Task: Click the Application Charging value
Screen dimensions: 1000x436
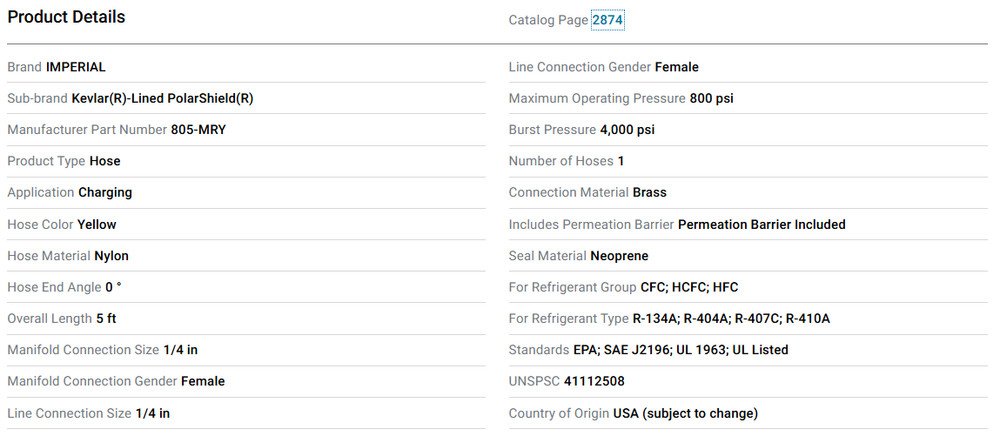Action: coord(105,193)
